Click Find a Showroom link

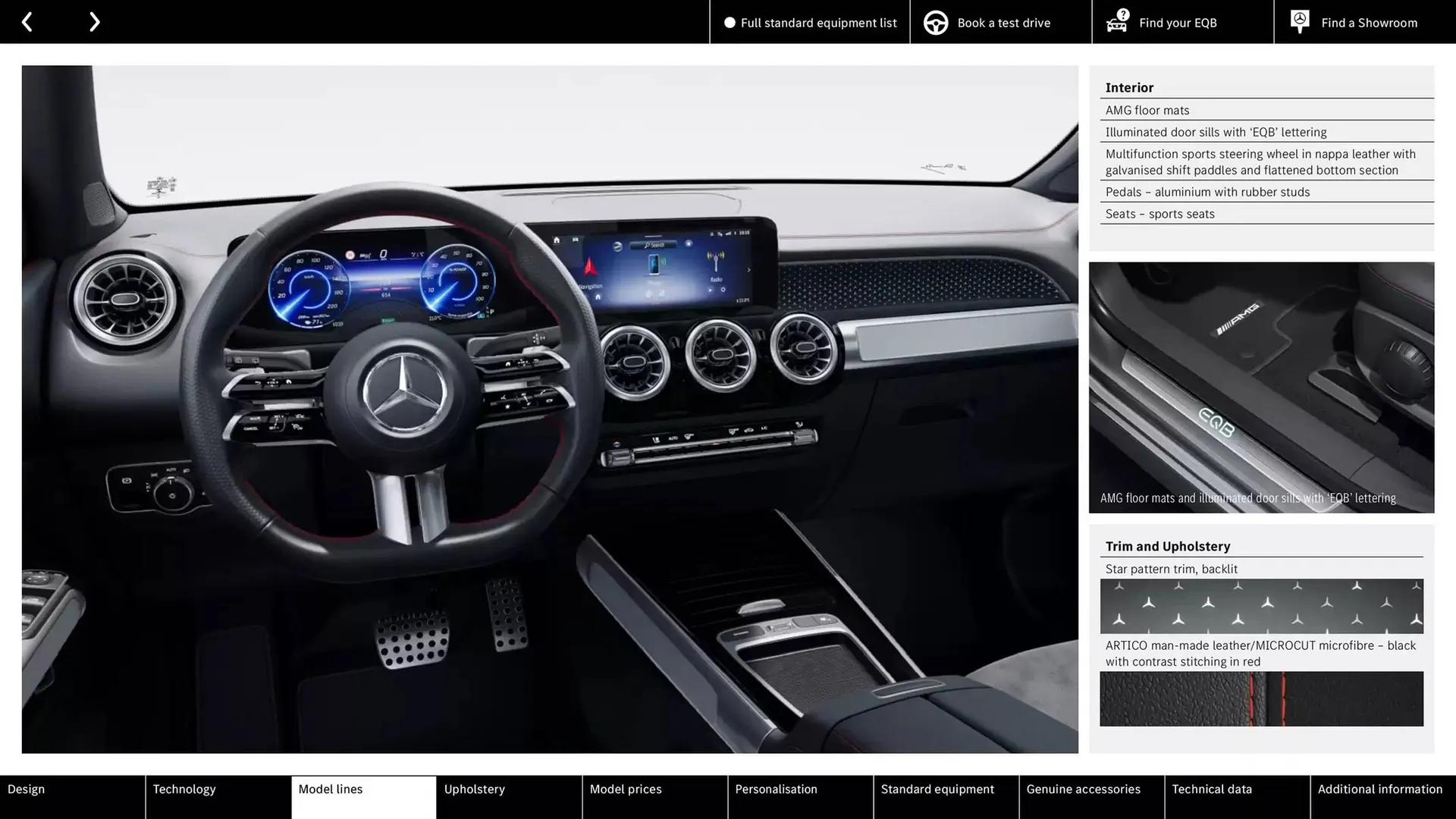1369,22
